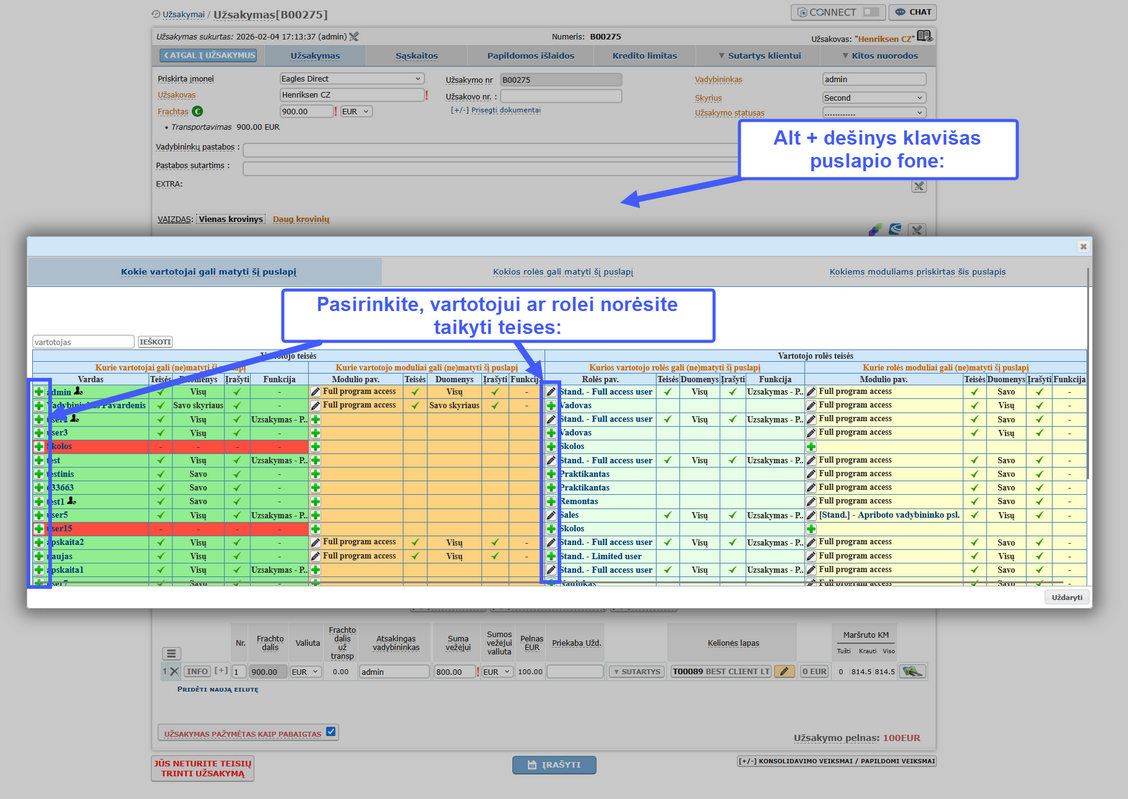Click the green plus before user testinis
1128x799 pixels.
point(39,474)
